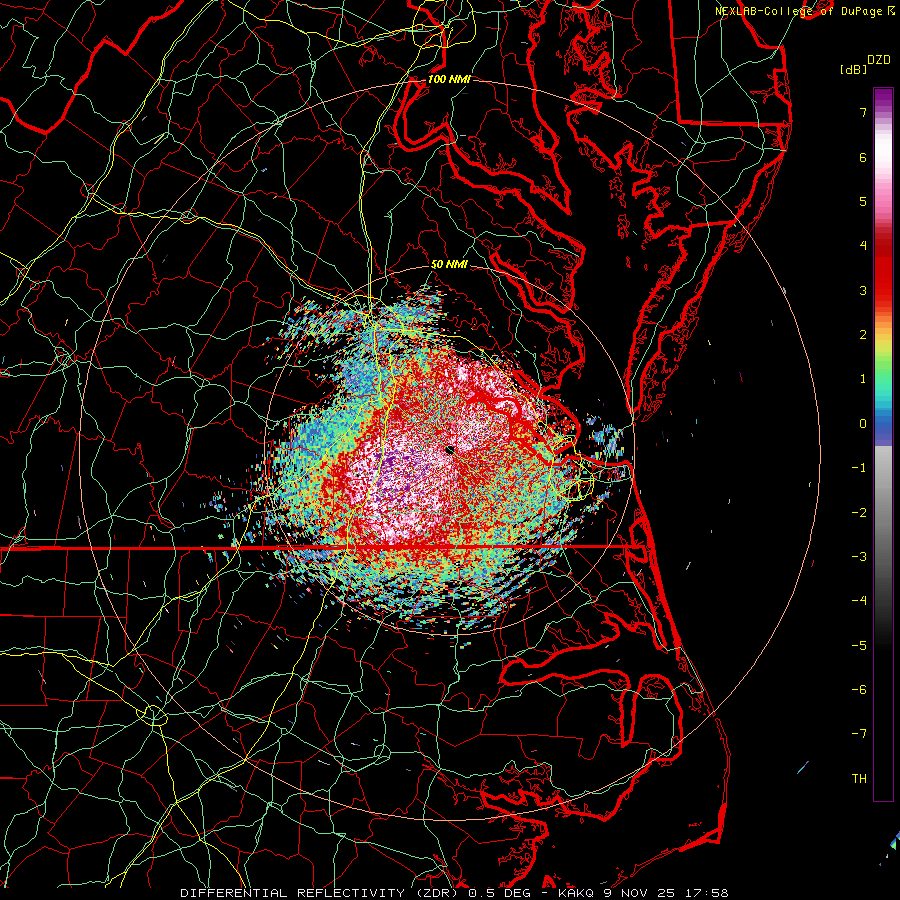Click the red section of the color bar
Screen dimensions: 900x900
[x=883, y=270]
